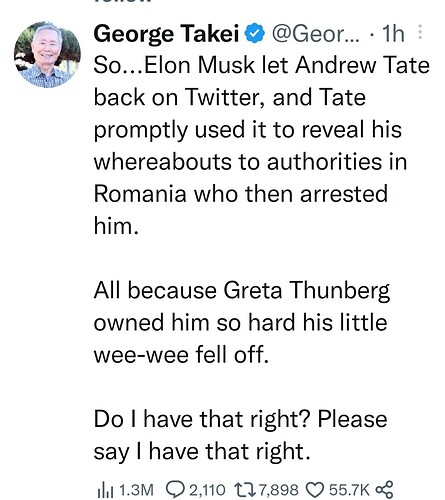Open the tweet's 1h timestamp
This screenshot has height=500, width=445.
pyautogui.click(x=393, y=33)
